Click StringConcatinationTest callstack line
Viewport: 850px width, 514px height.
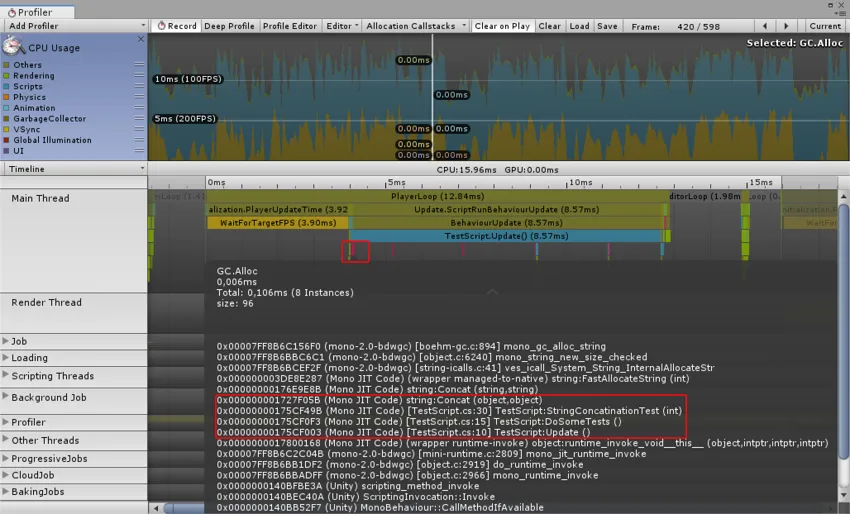449,410
